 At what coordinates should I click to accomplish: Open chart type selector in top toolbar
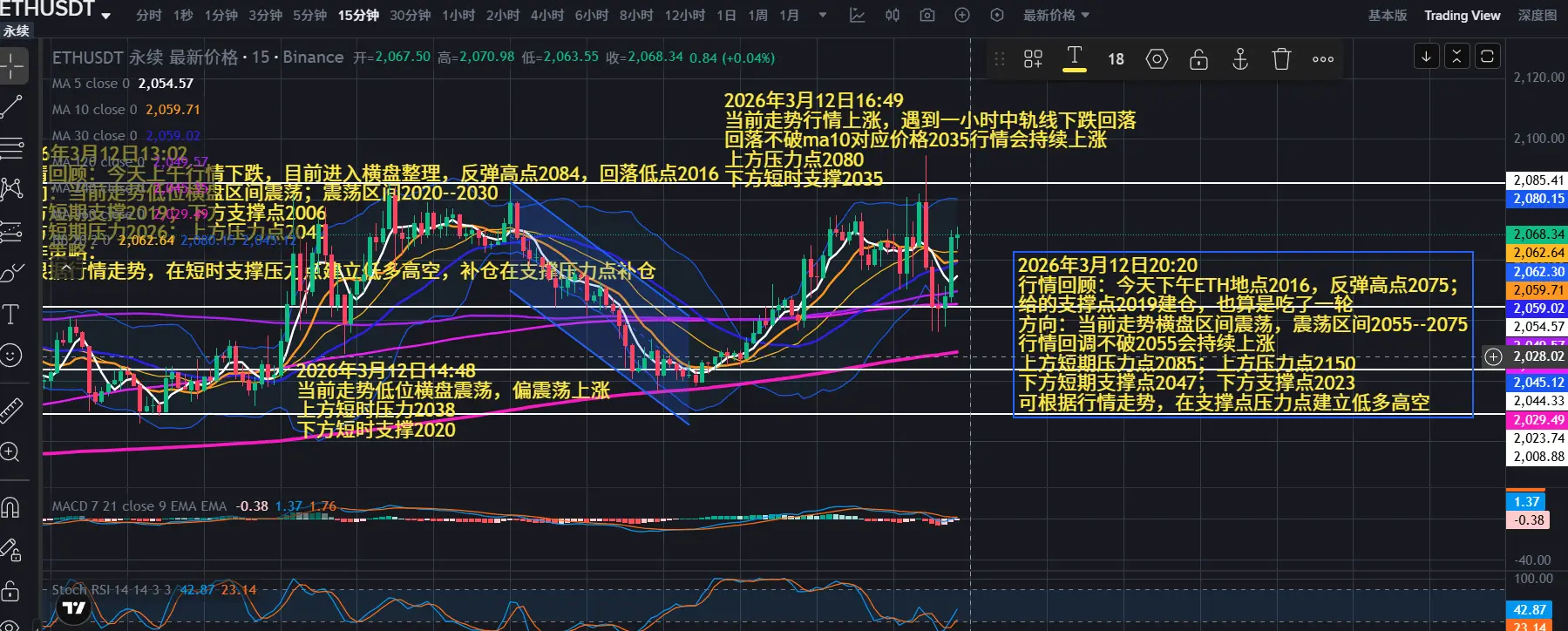tap(858, 15)
